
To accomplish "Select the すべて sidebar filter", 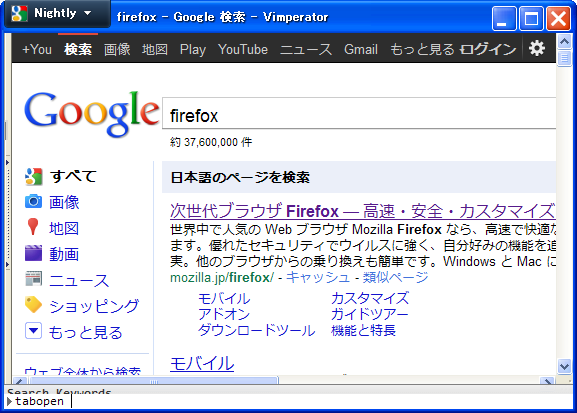I will point(73,176).
